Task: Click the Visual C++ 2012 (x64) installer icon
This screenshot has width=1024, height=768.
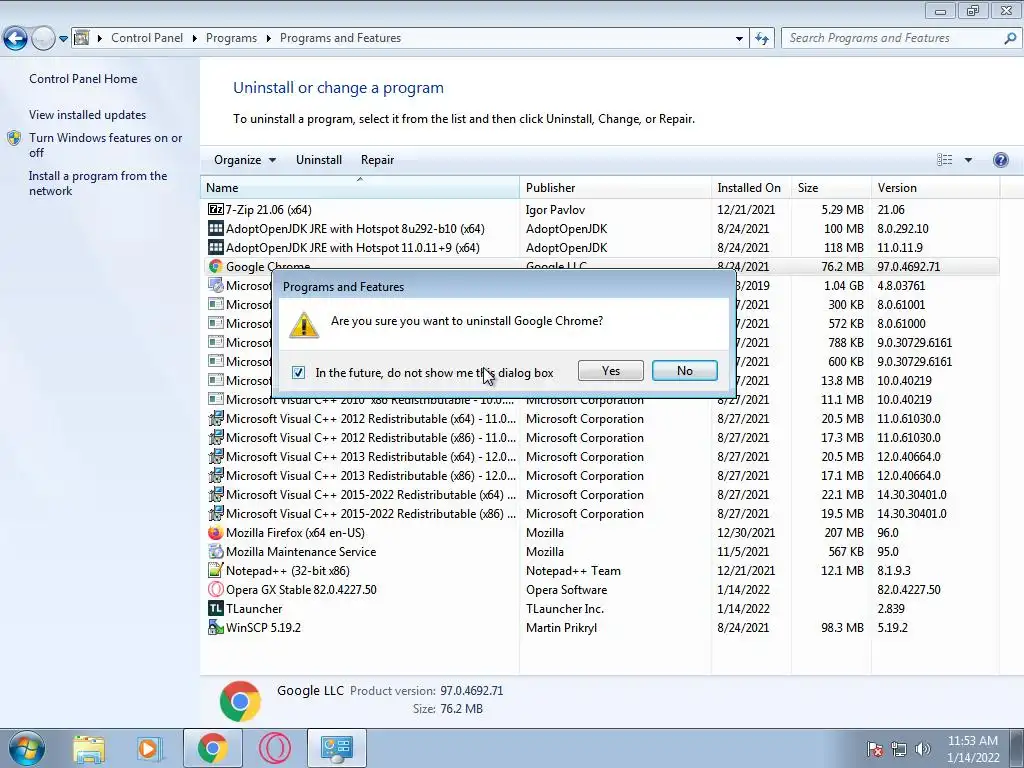Action: 216,419
